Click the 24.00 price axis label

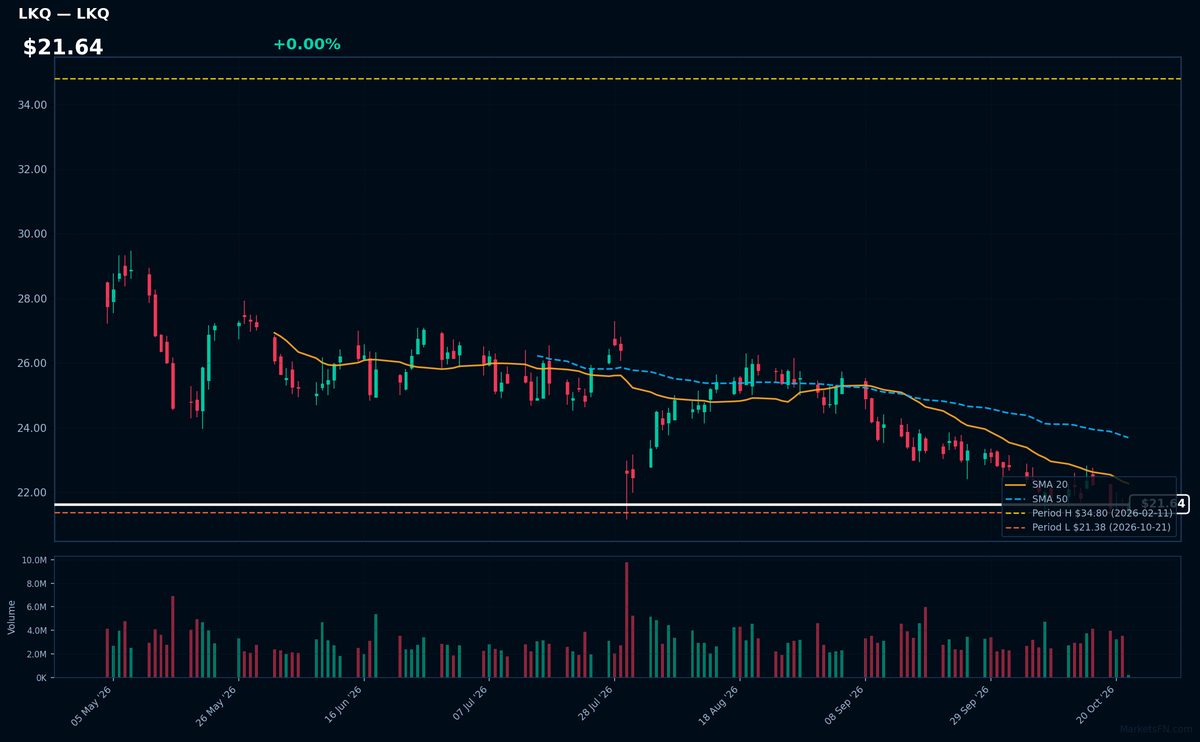tap(32, 428)
